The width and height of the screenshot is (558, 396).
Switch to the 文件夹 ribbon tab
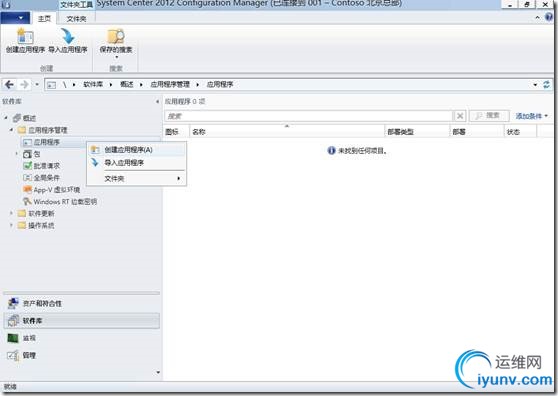76,19
